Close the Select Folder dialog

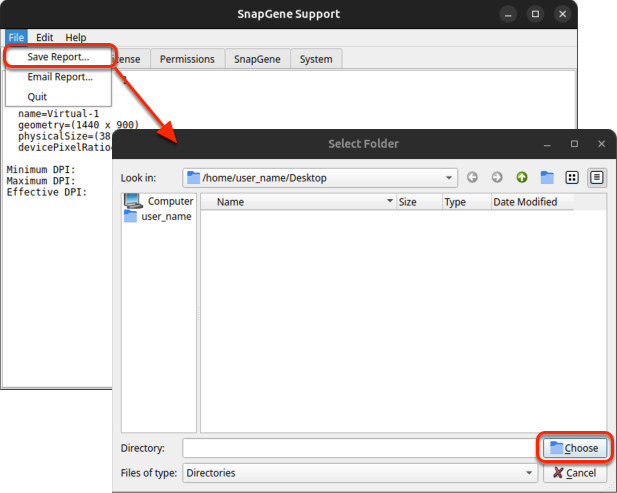point(601,144)
